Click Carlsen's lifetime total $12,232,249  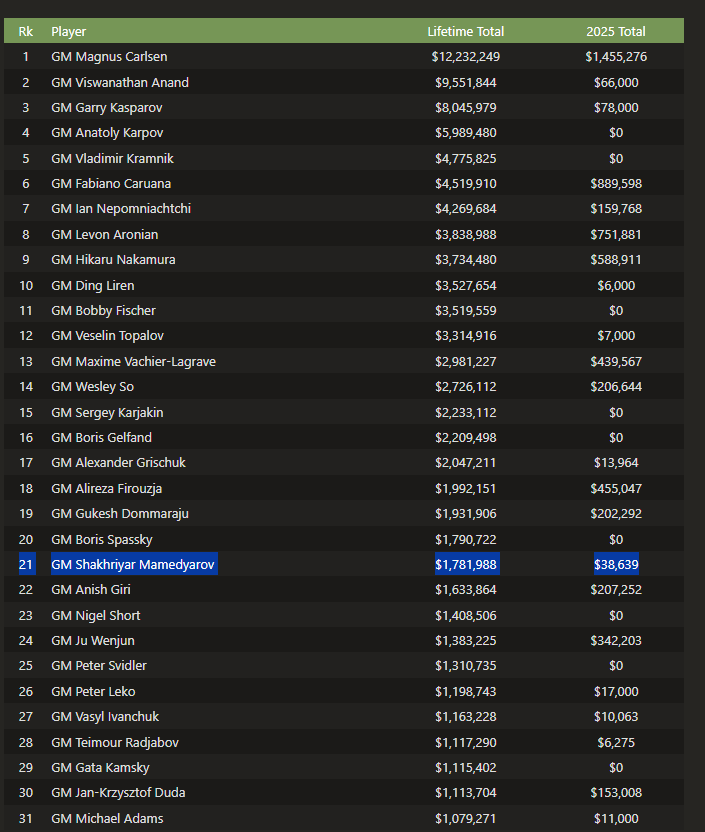click(x=465, y=57)
